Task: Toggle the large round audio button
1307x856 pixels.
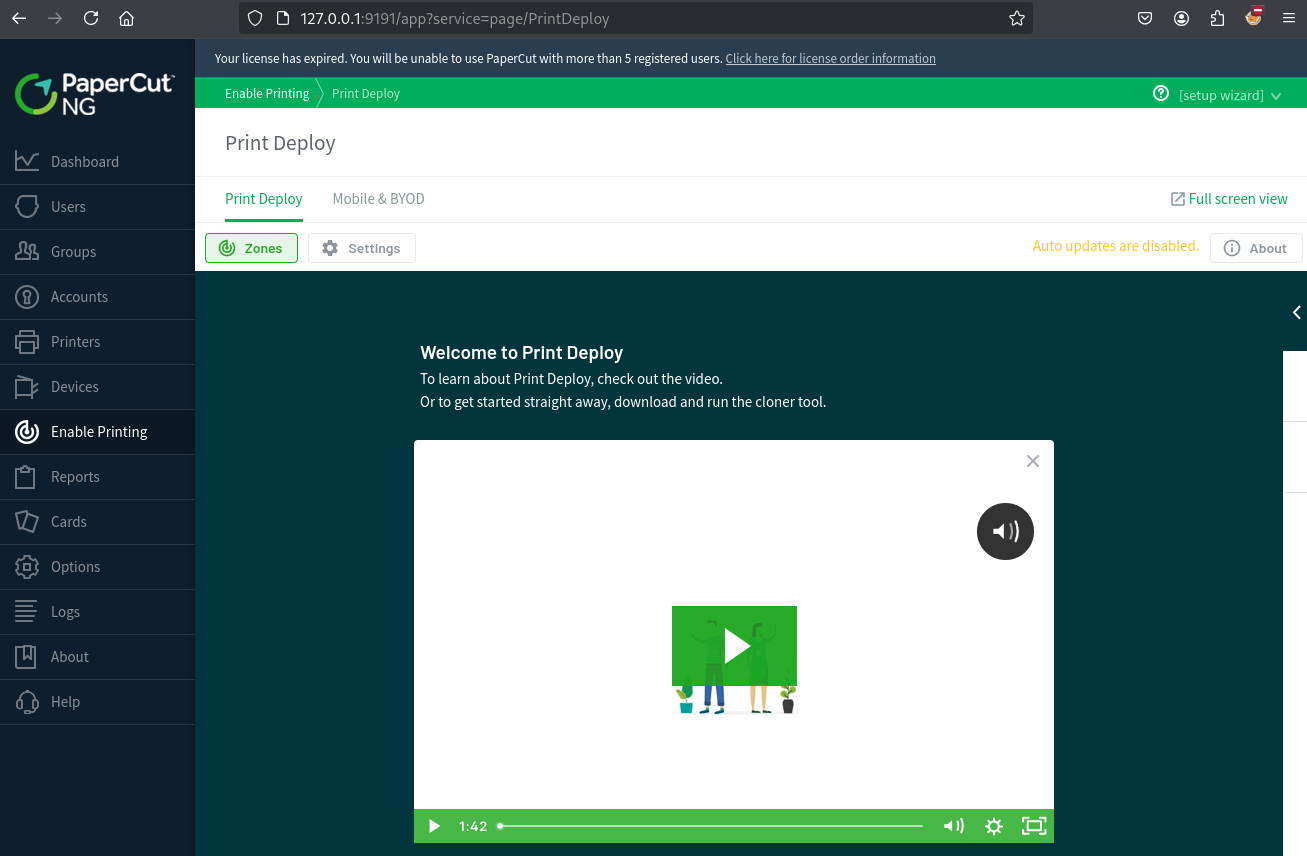Action: pyautogui.click(x=1005, y=531)
